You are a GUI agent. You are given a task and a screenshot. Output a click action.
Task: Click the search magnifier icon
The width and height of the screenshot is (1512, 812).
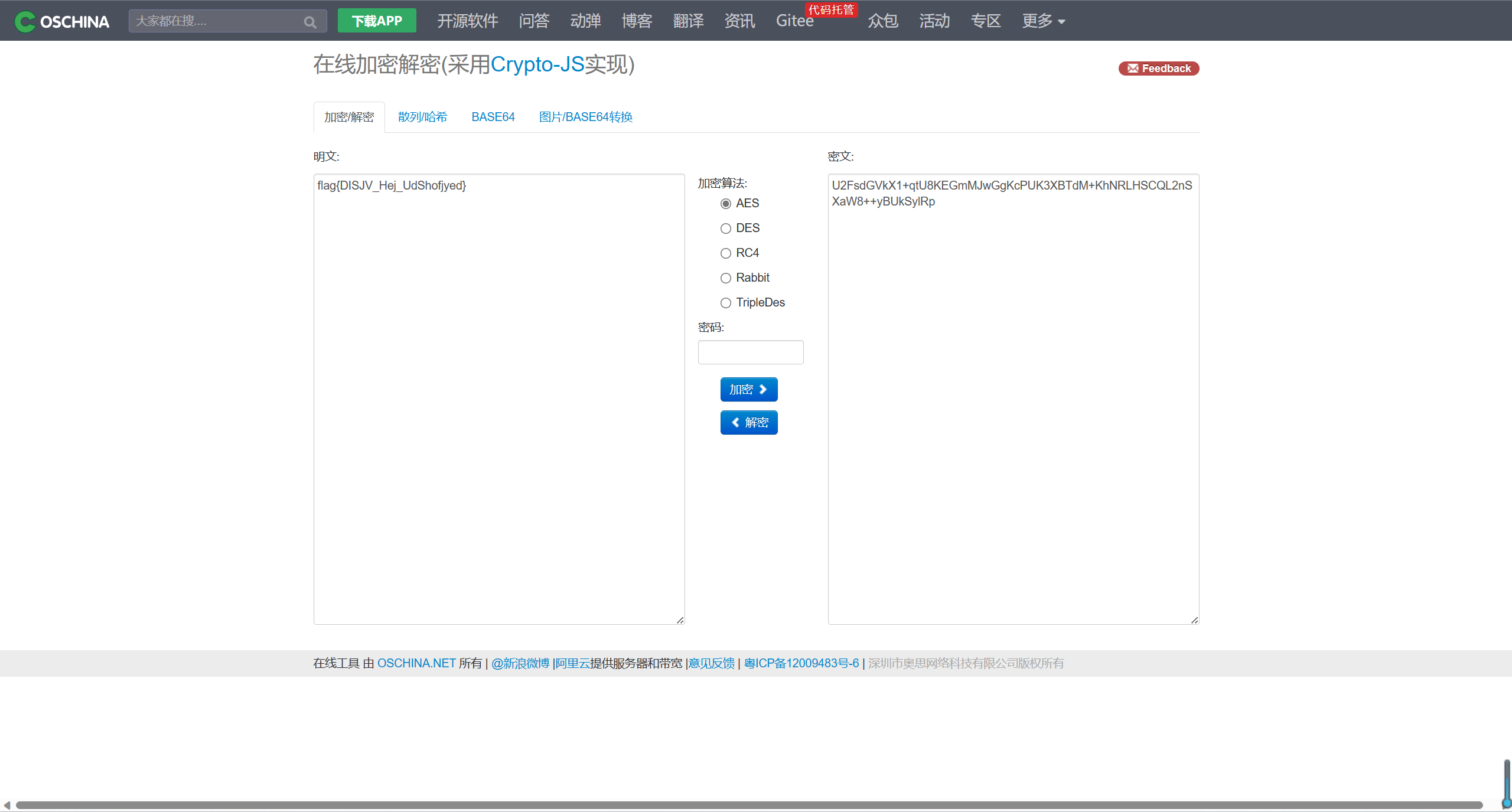coord(310,22)
